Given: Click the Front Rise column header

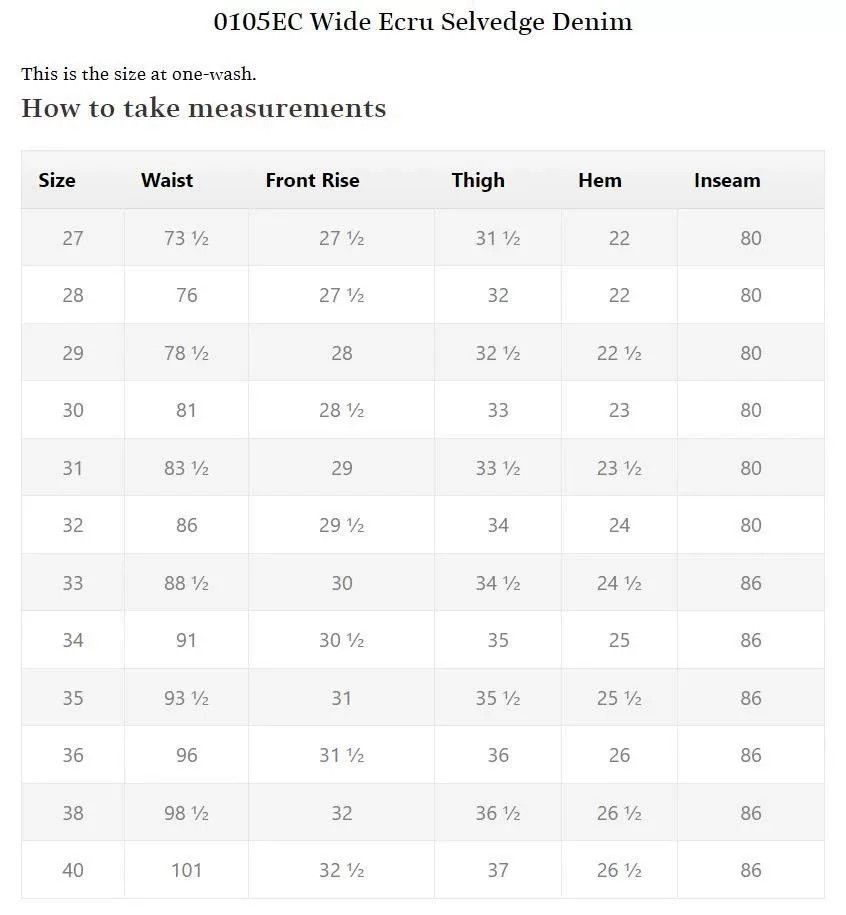Looking at the screenshot, I should (312, 180).
